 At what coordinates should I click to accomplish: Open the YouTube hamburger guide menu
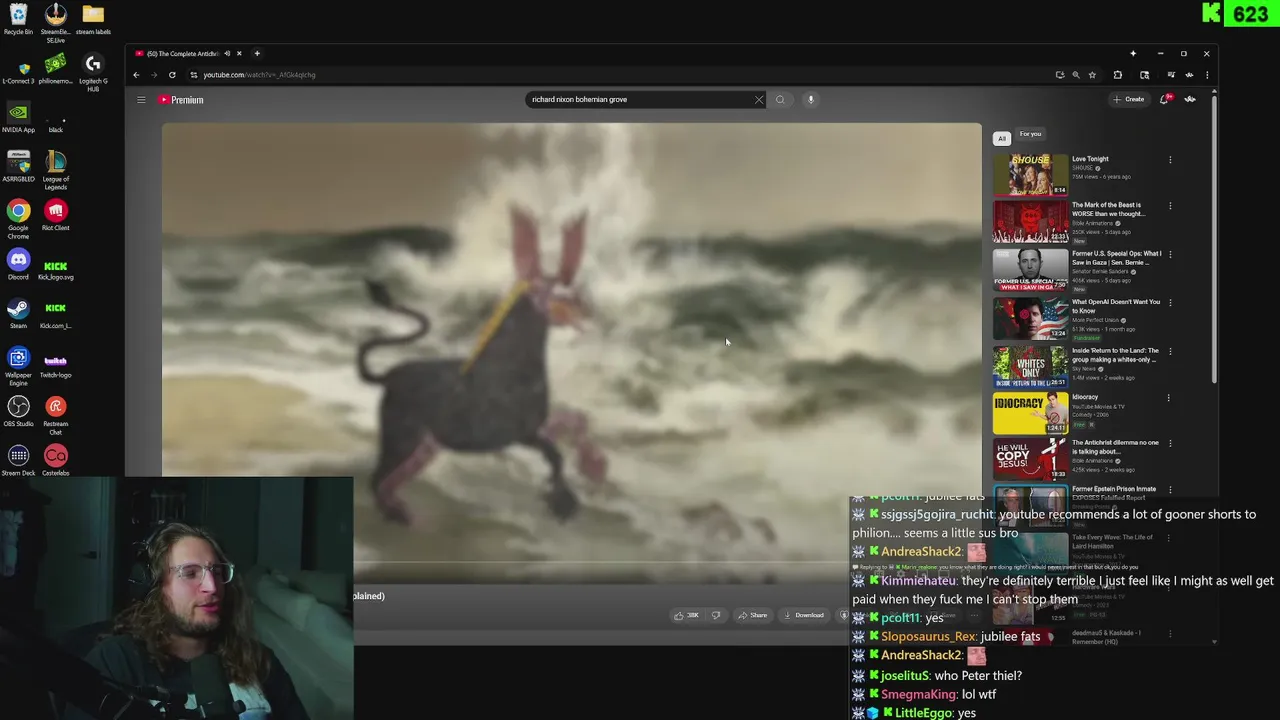(141, 100)
